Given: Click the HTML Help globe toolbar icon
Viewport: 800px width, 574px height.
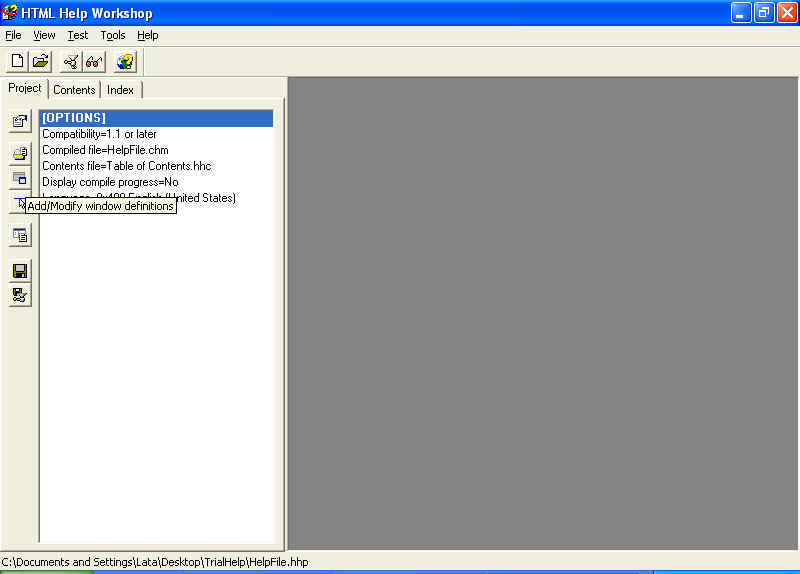Looking at the screenshot, I should coord(125,62).
